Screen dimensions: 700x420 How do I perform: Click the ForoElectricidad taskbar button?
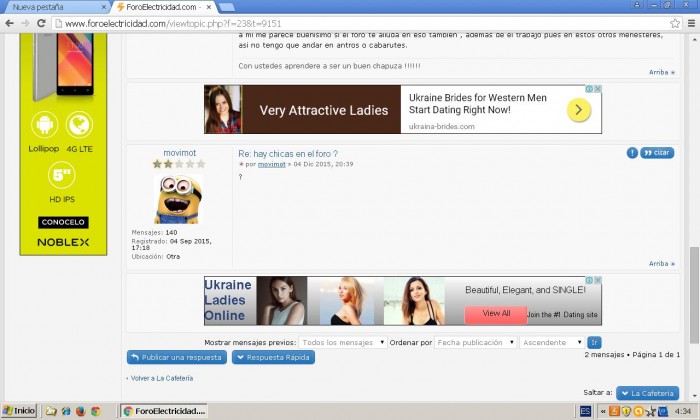point(164,411)
